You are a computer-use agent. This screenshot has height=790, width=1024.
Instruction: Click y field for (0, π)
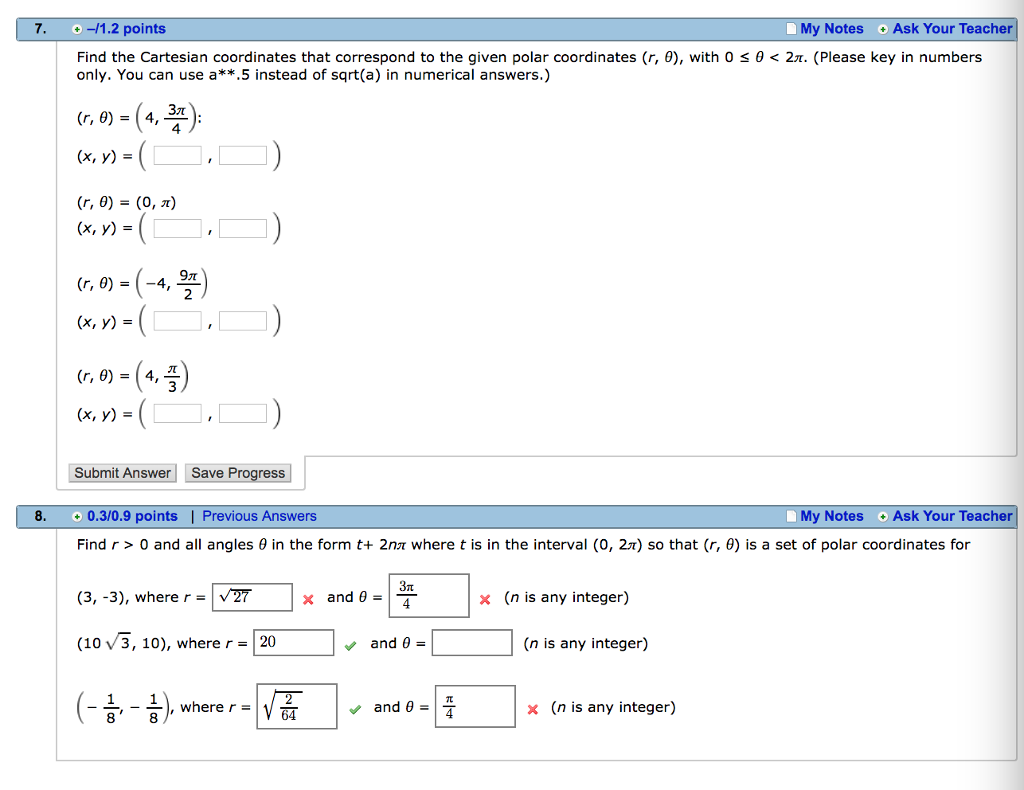pos(243,229)
